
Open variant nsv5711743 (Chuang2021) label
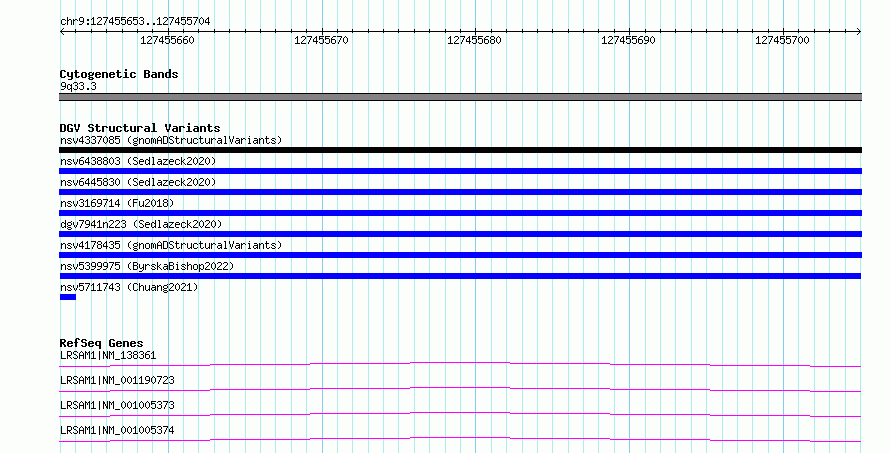click(x=129, y=287)
